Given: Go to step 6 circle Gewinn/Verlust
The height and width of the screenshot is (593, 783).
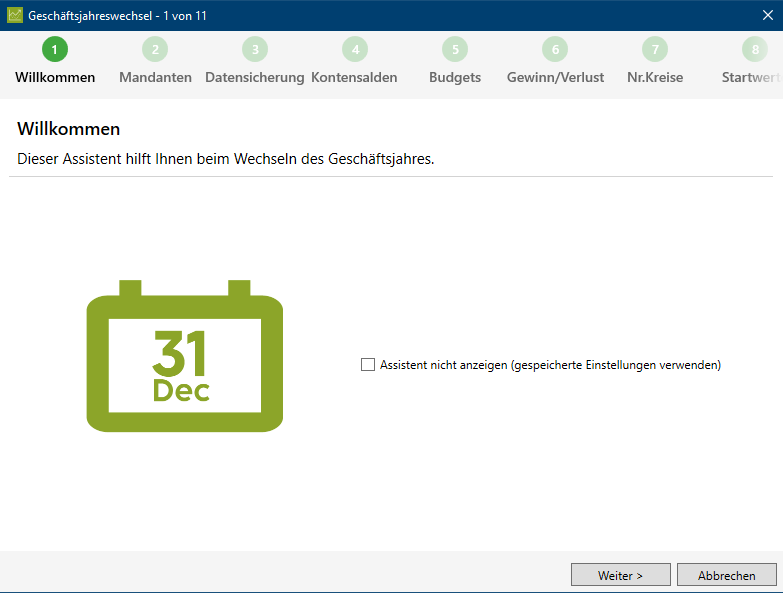Looking at the screenshot, I should point(555,49).
